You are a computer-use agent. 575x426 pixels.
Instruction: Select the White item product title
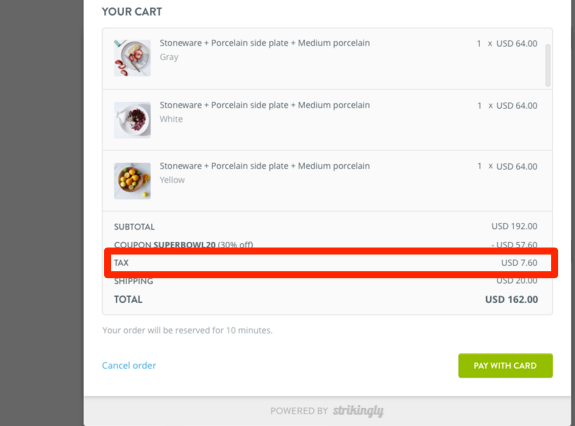pyautogui.click(x=264, y=105)
